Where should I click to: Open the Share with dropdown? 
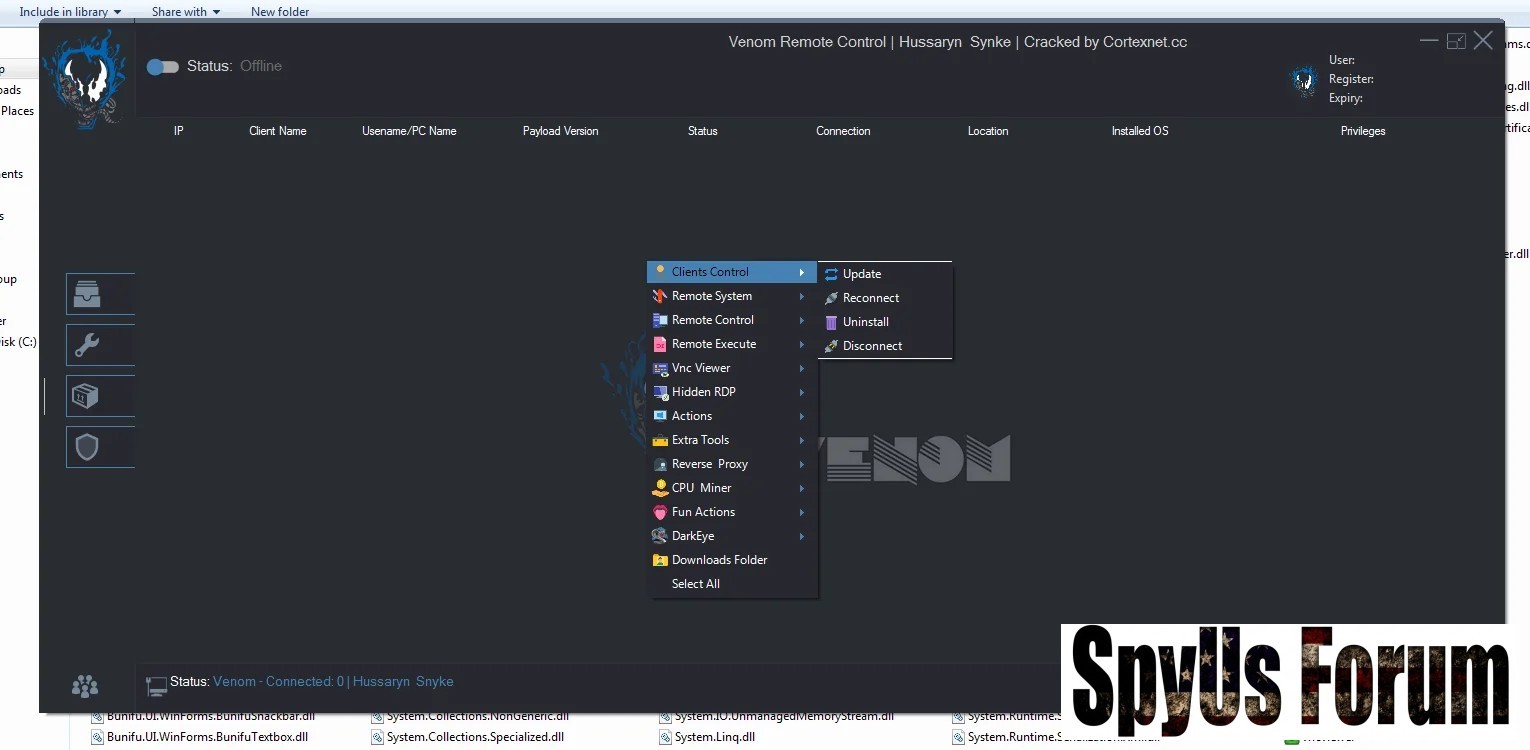[x=186, y=12]
